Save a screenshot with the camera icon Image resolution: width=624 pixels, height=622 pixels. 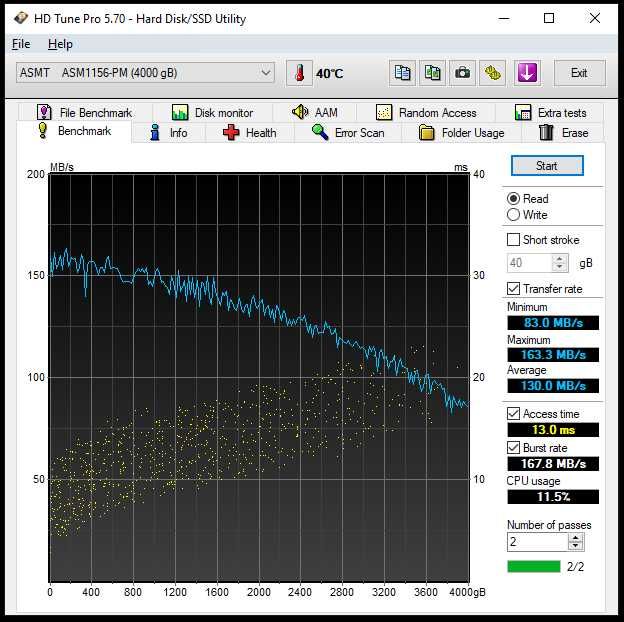(462, 73)
